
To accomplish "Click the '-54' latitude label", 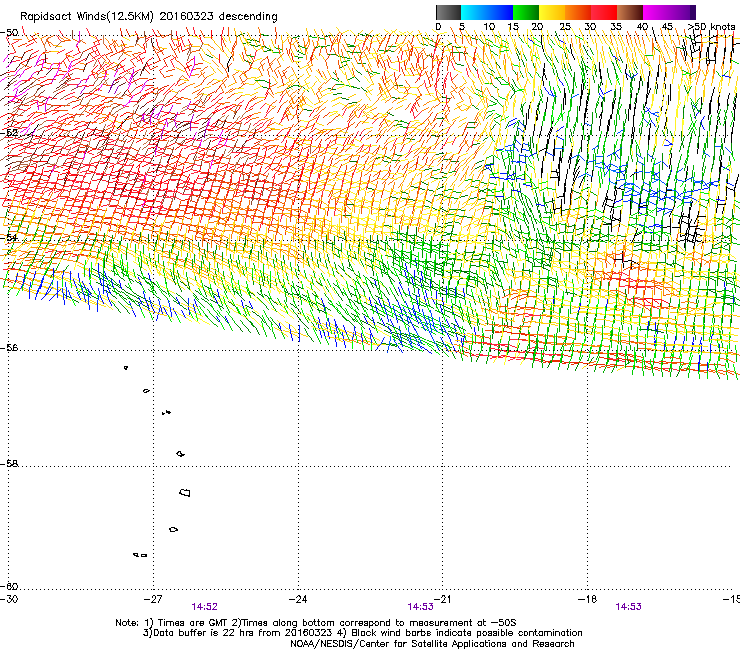I will 9,237.
